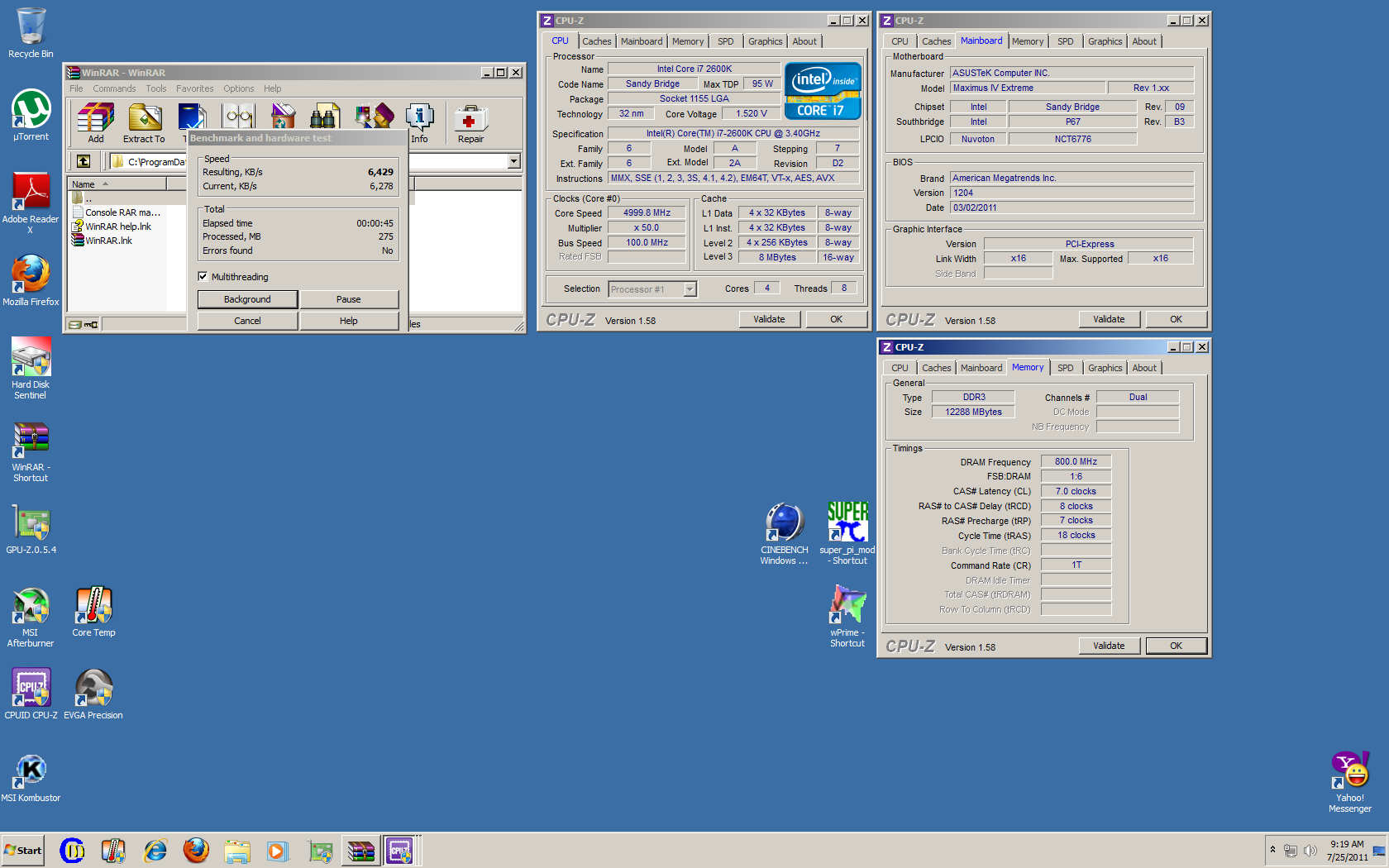Click the Start button

click(x=23, y=850)
